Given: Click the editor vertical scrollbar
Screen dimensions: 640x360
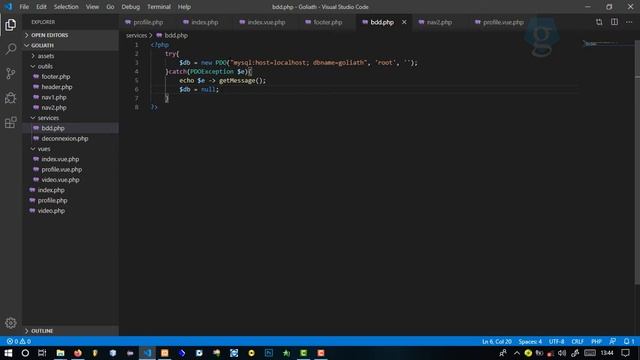Looking at the screenshot, I should [x=637, y=163].
